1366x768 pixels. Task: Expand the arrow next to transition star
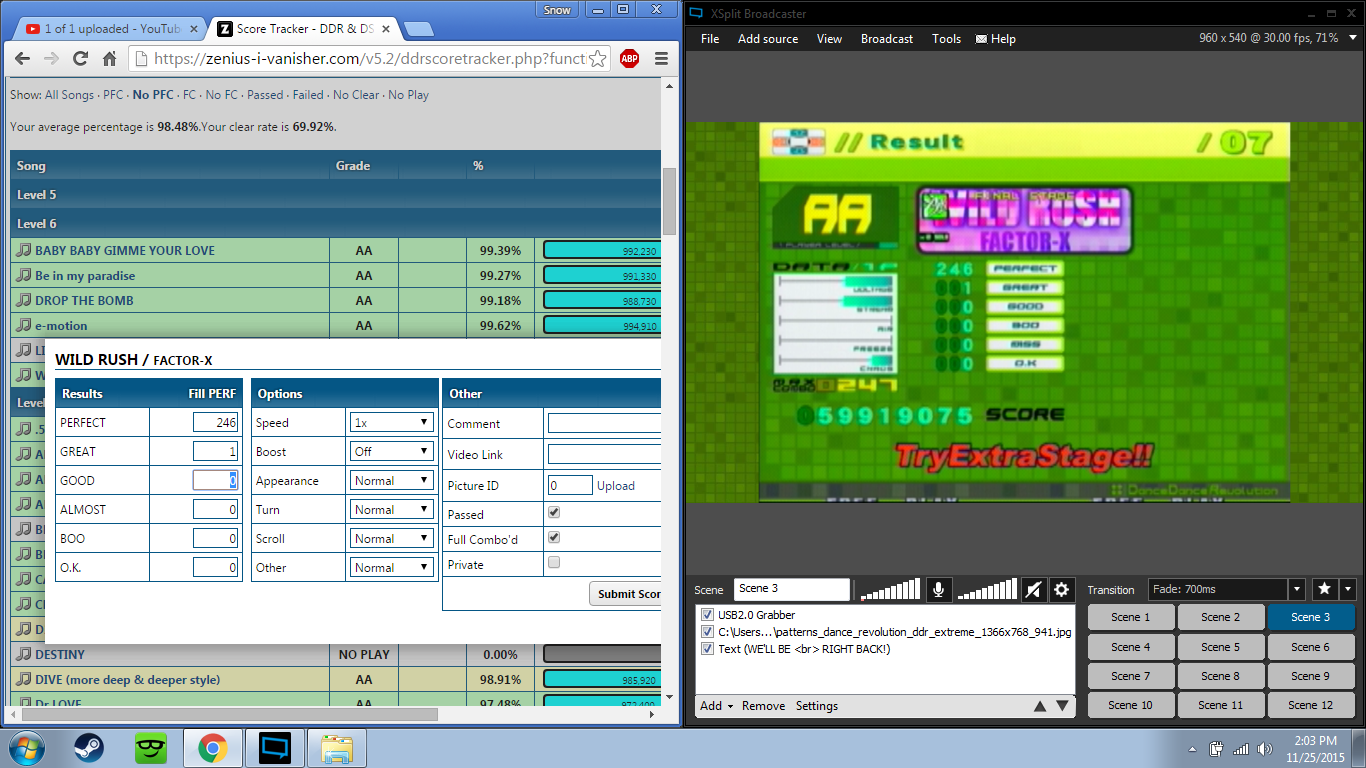(x=1347, y=589)
